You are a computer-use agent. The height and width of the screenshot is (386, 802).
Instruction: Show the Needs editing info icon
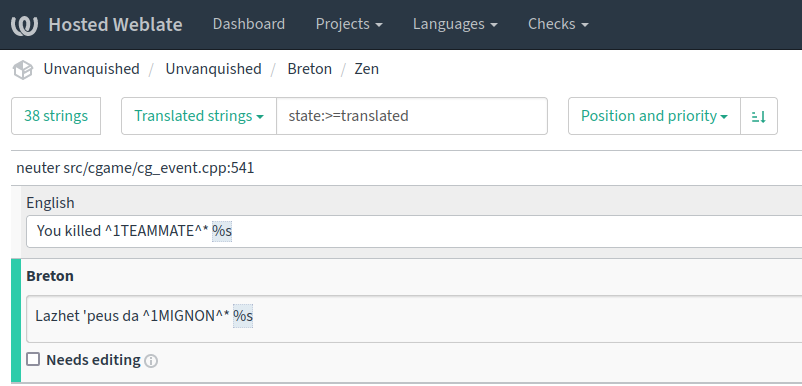[x=151, y=361]
